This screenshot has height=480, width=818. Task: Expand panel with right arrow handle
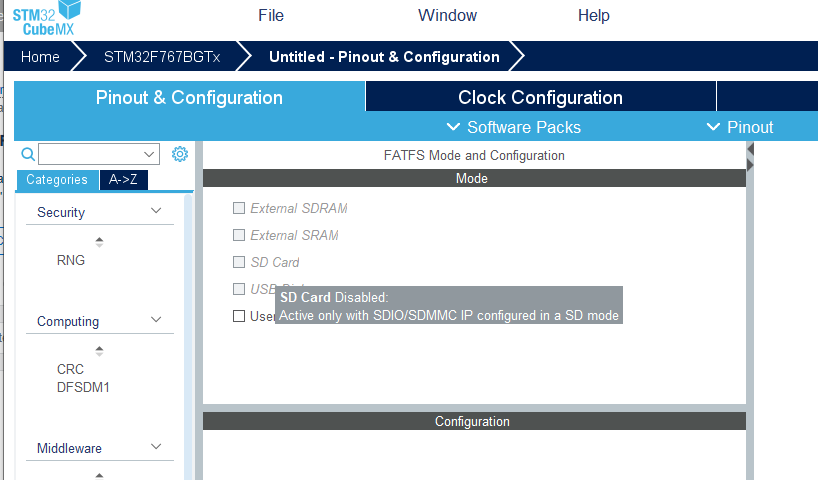coord(750,165)
